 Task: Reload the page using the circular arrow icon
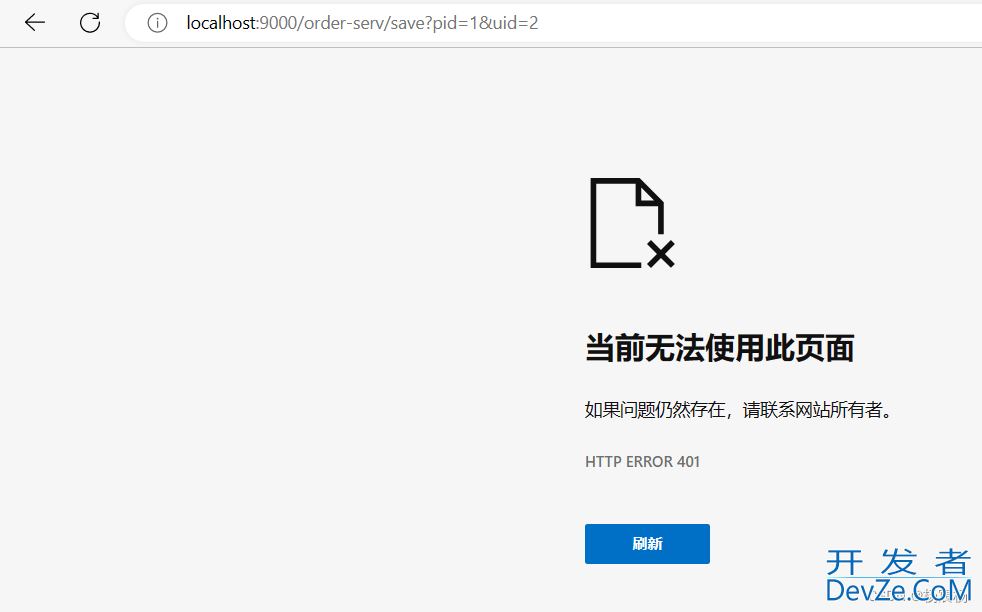(x=90, y=23)
